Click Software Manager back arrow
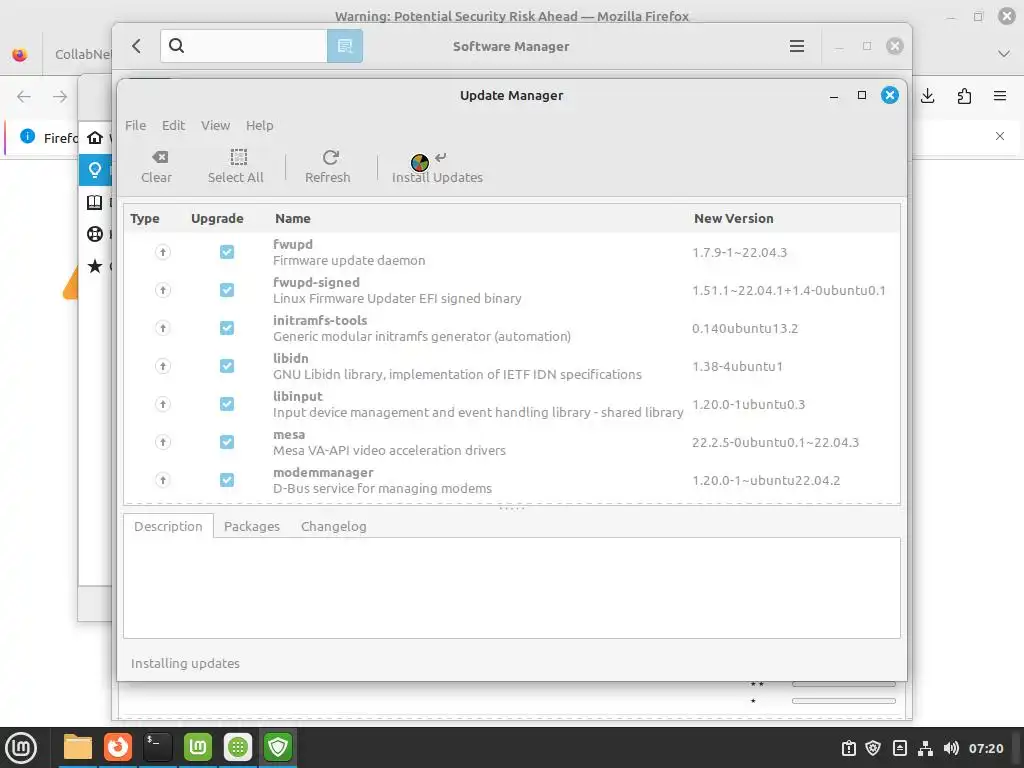This screenshot has width=1024, height=768. coord(136,46)
